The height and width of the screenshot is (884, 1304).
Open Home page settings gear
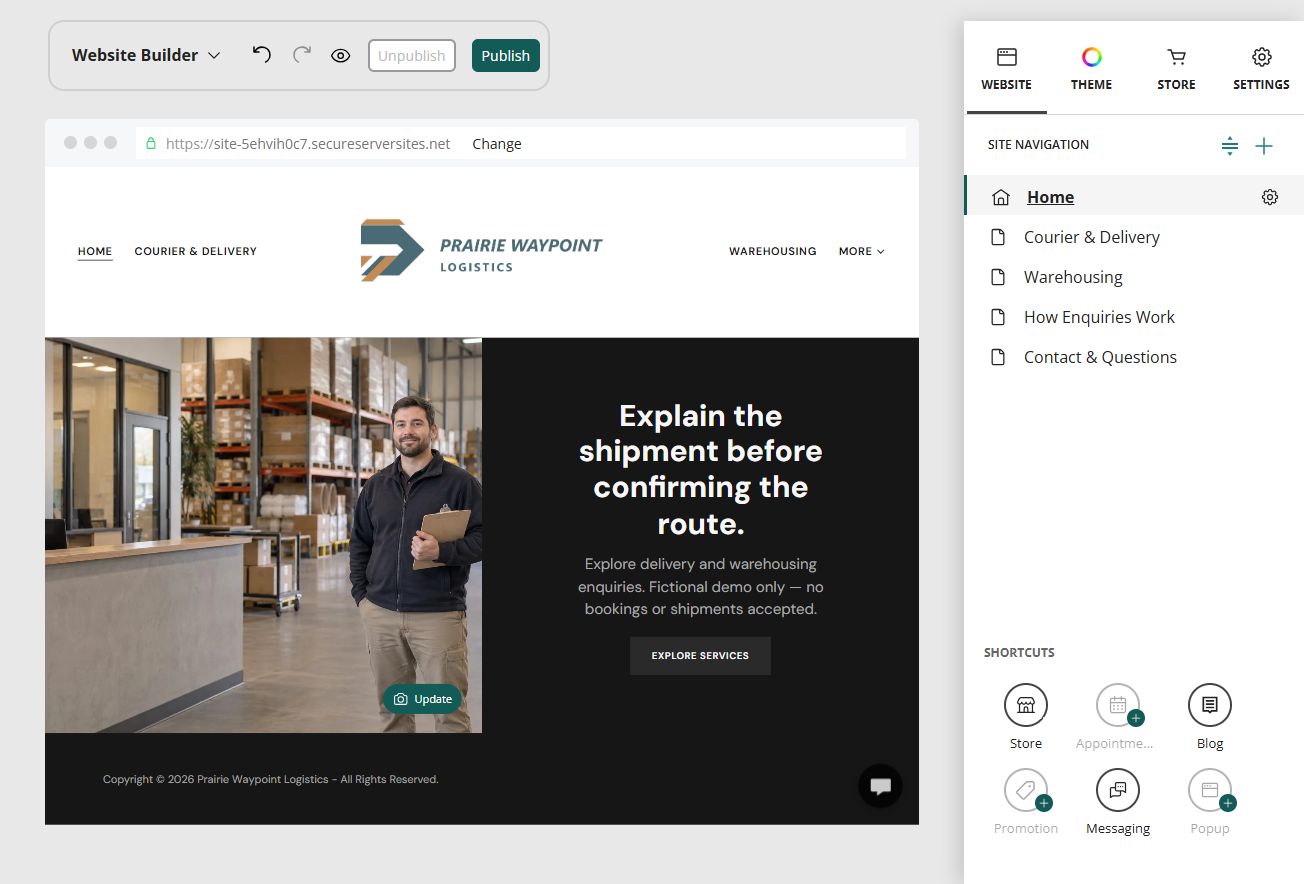pos(1270,197)
